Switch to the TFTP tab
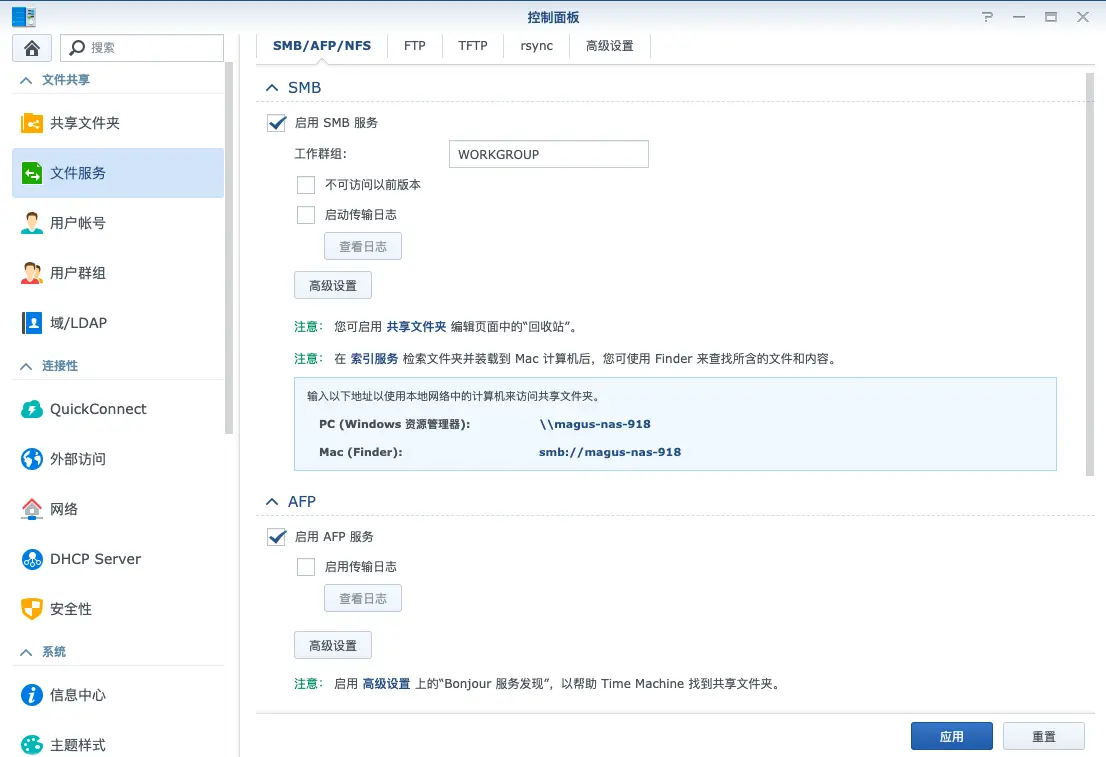Viewport: 1106px width, 757px height. (473, 46)
